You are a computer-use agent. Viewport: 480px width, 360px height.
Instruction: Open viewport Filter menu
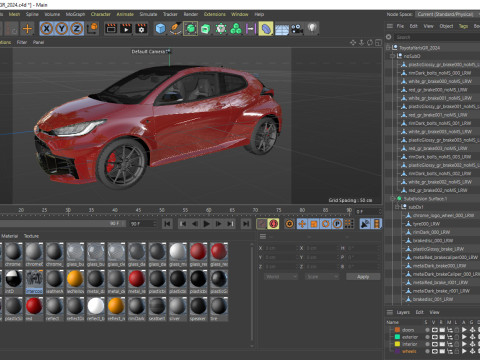pos(22,42)
